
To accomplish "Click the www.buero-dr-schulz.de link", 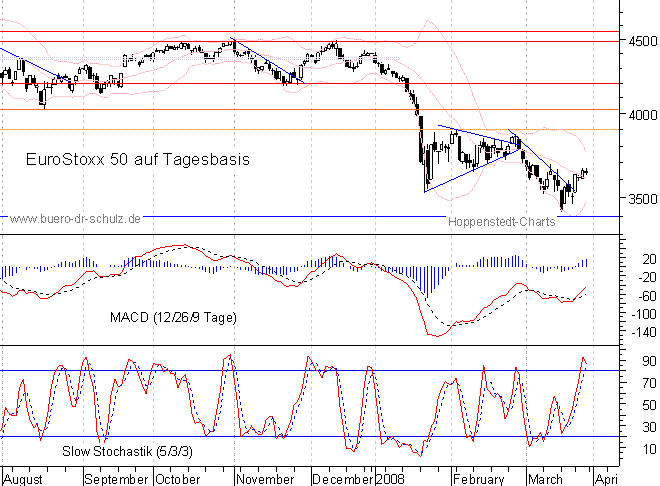I will (75, 217).
